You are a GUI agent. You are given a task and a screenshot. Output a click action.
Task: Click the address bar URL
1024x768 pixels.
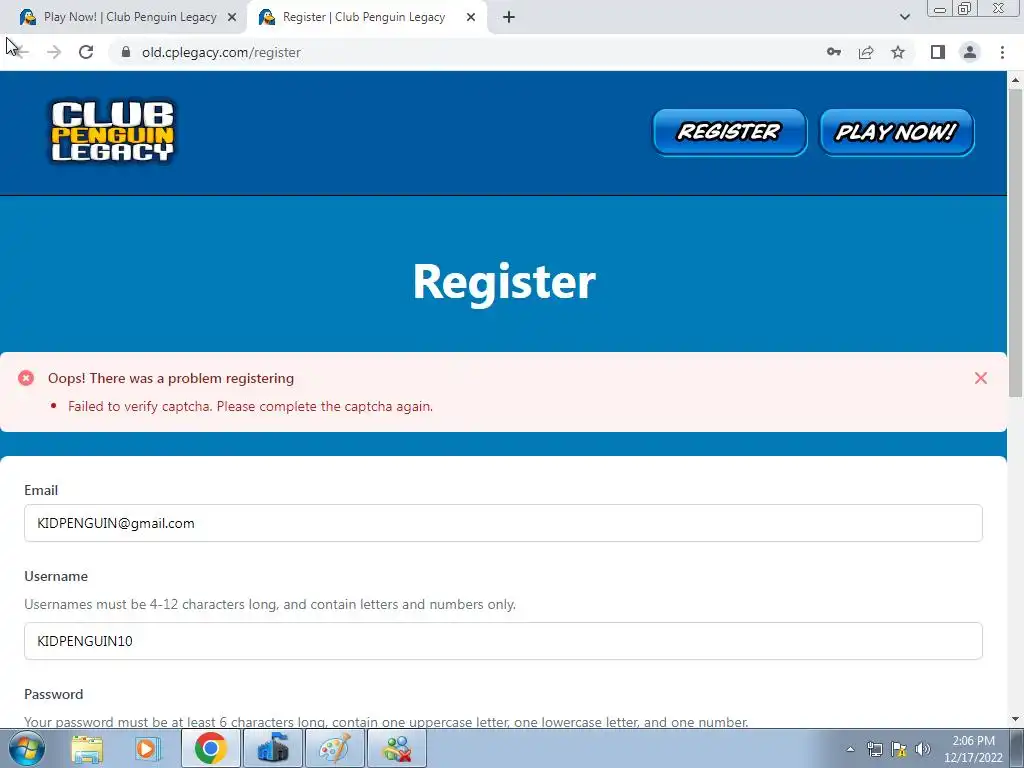(x=221, y=52)
